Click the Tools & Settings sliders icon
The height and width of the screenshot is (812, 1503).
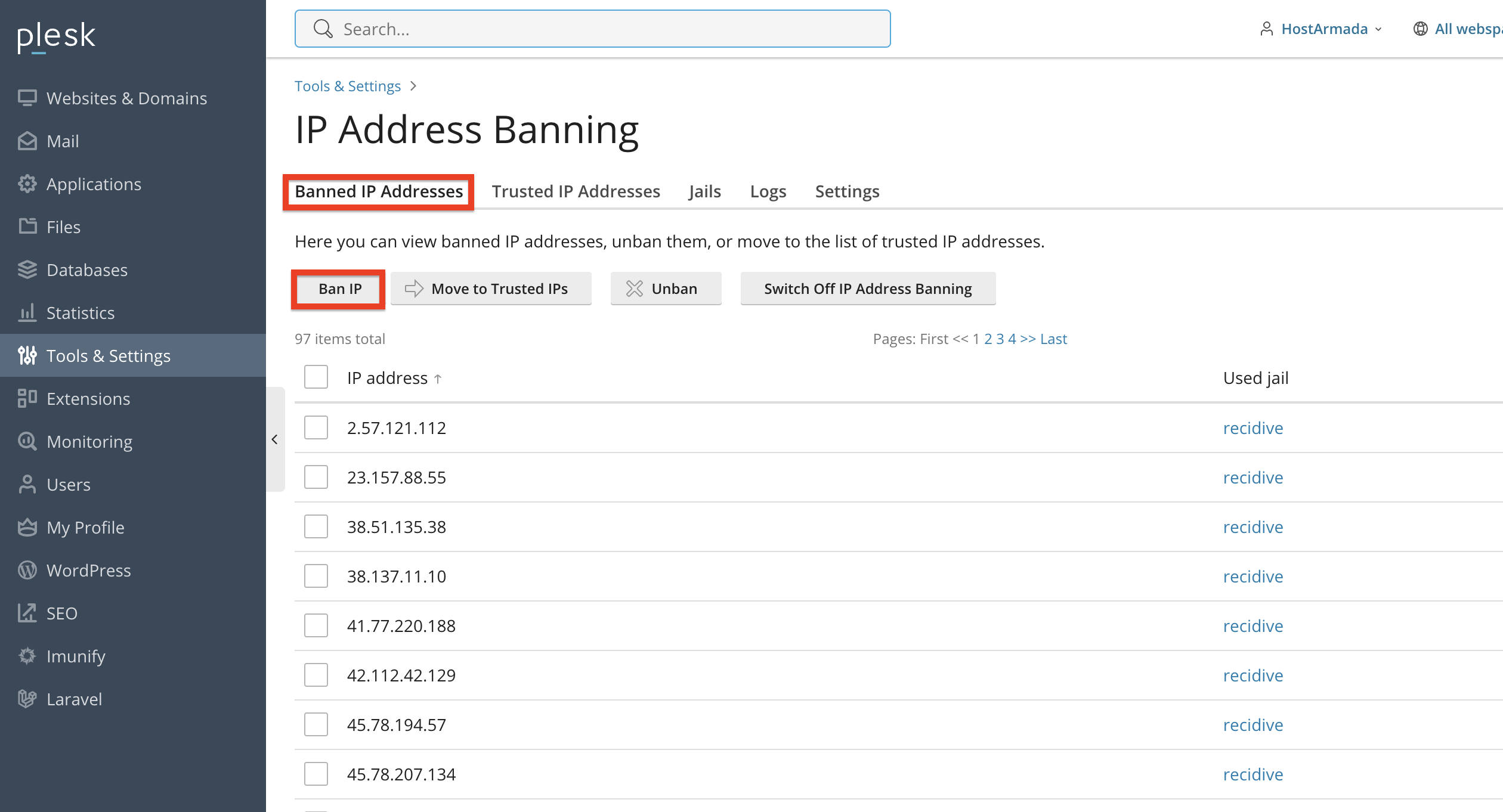click(27, 355)
